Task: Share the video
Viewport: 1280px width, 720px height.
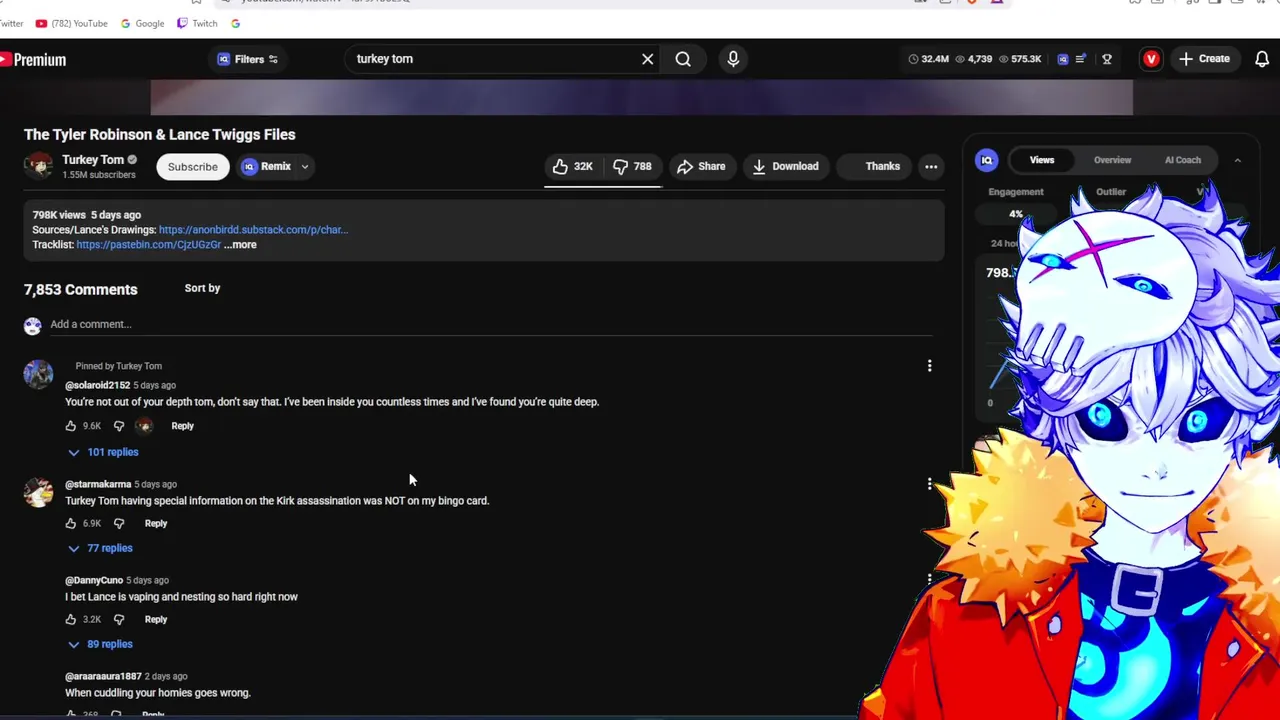Action: coord(701,167)
